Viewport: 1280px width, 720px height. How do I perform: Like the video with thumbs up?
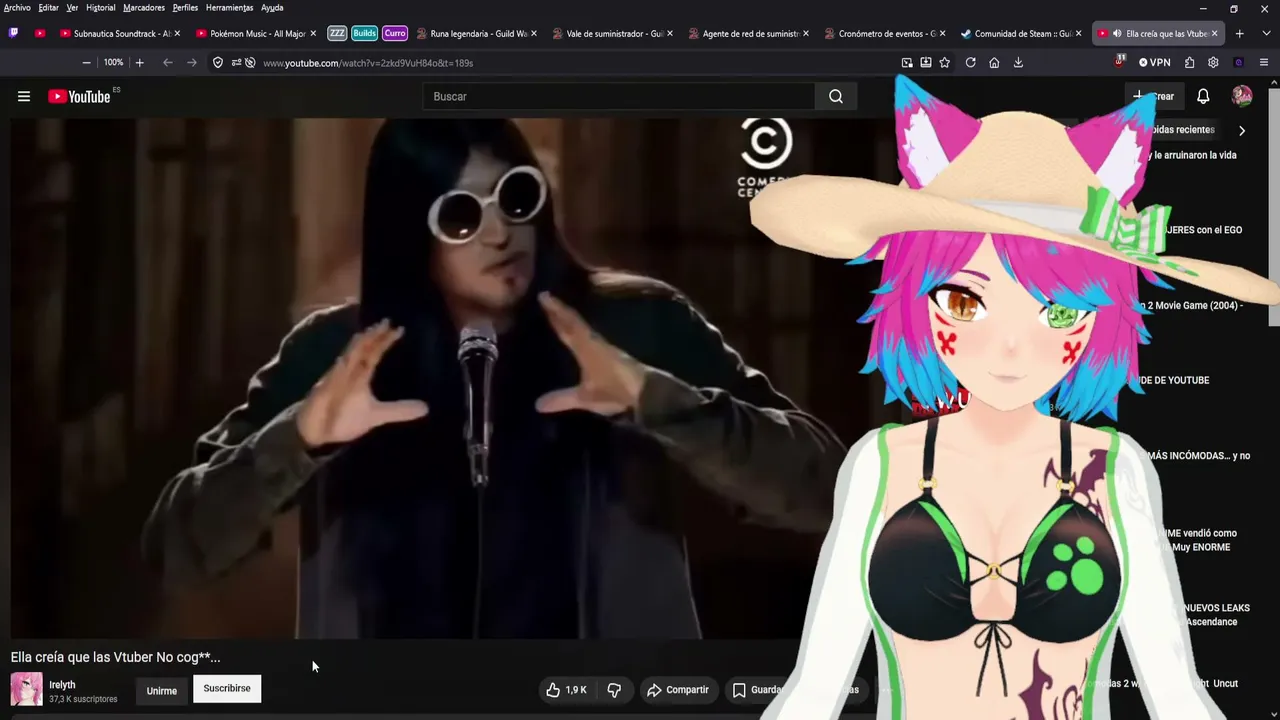566,690
